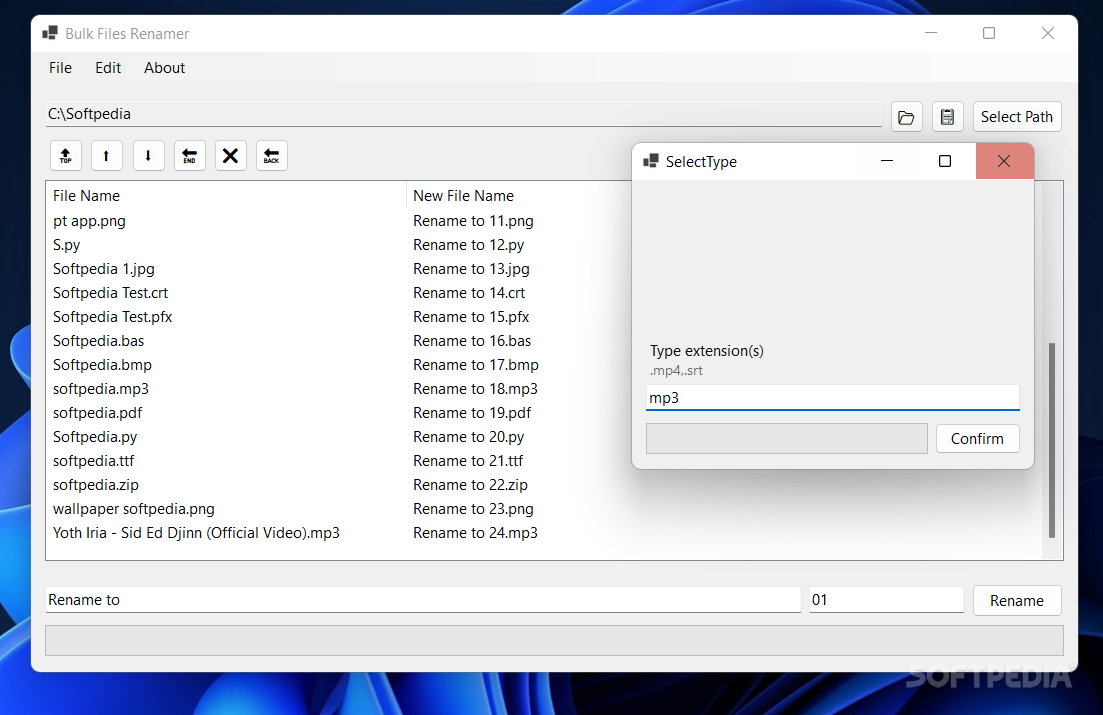Click the 'Type extension(s)' label

coord(706,350)
